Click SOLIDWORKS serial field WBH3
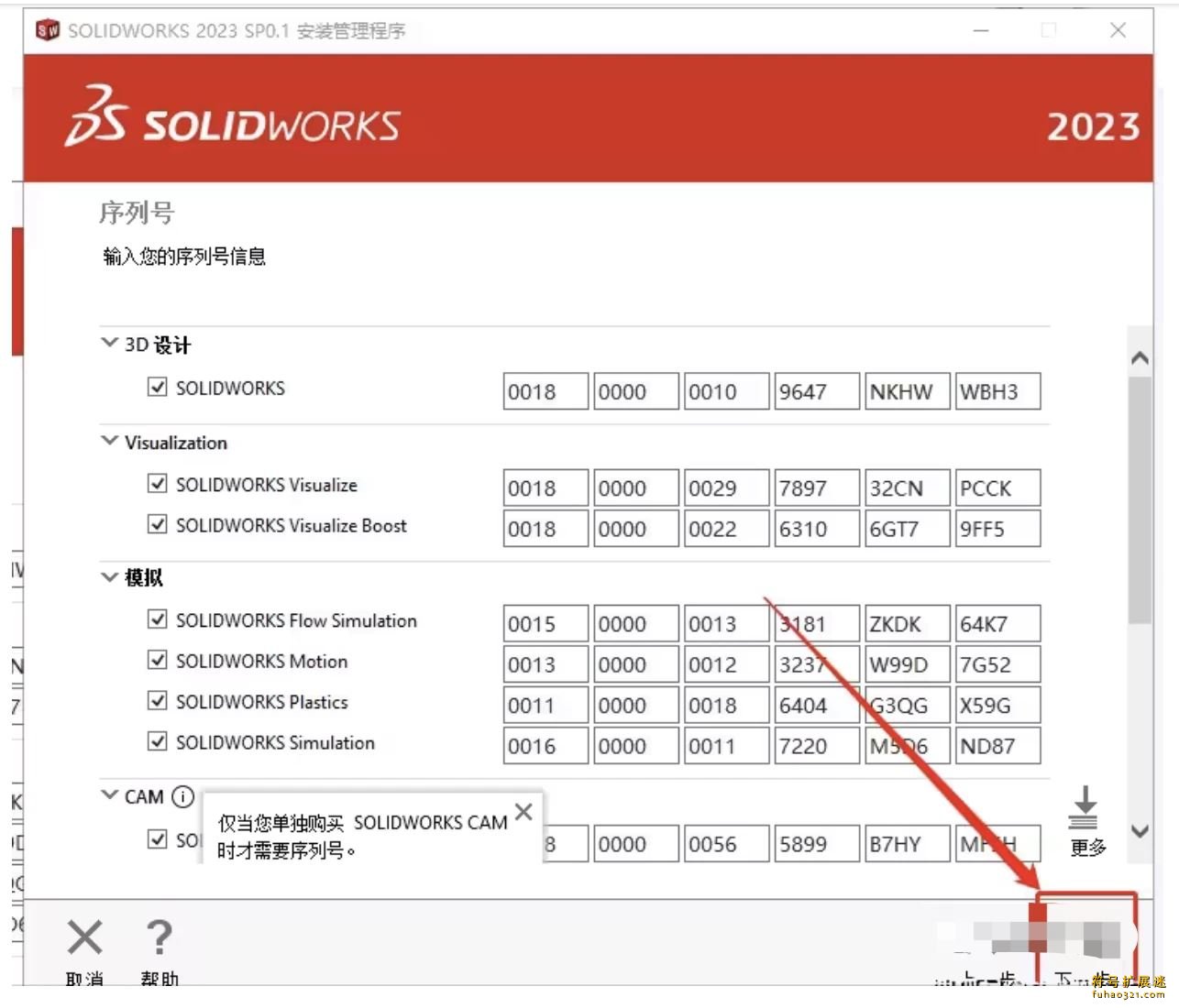1179x1008 pixels. [997, 391]
